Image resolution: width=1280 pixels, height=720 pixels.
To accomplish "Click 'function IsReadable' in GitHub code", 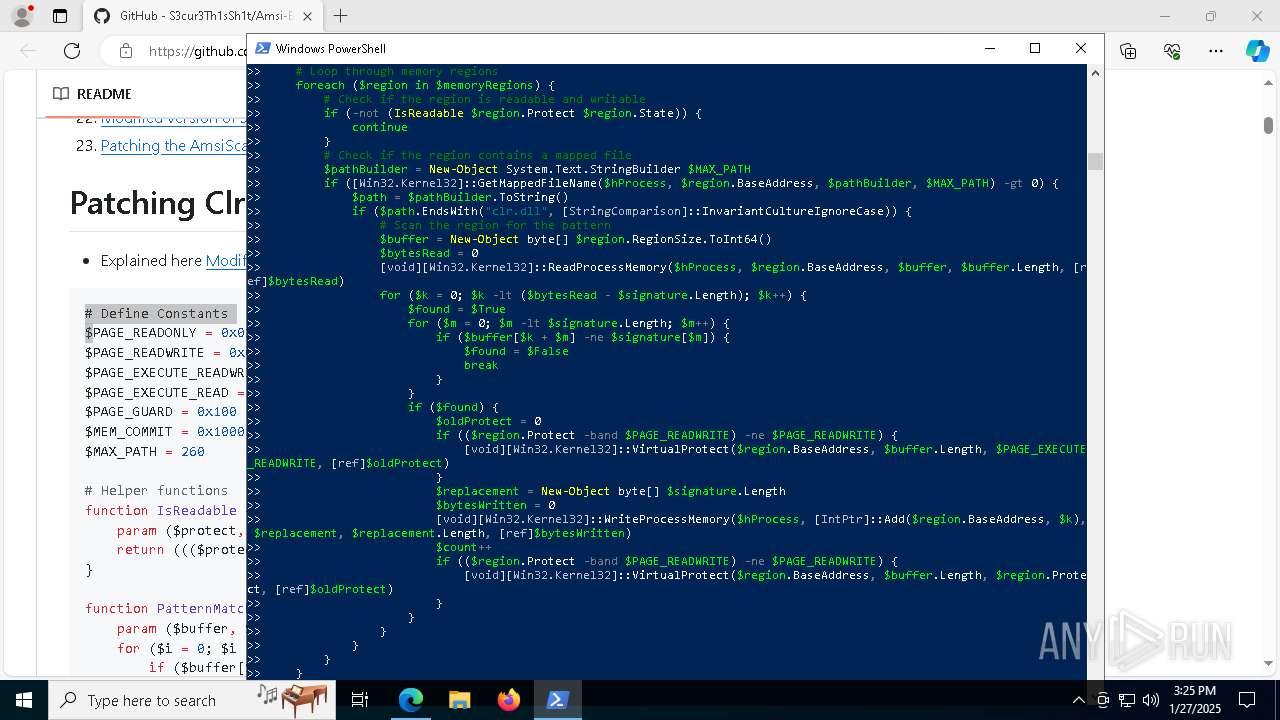I will 161,510.
